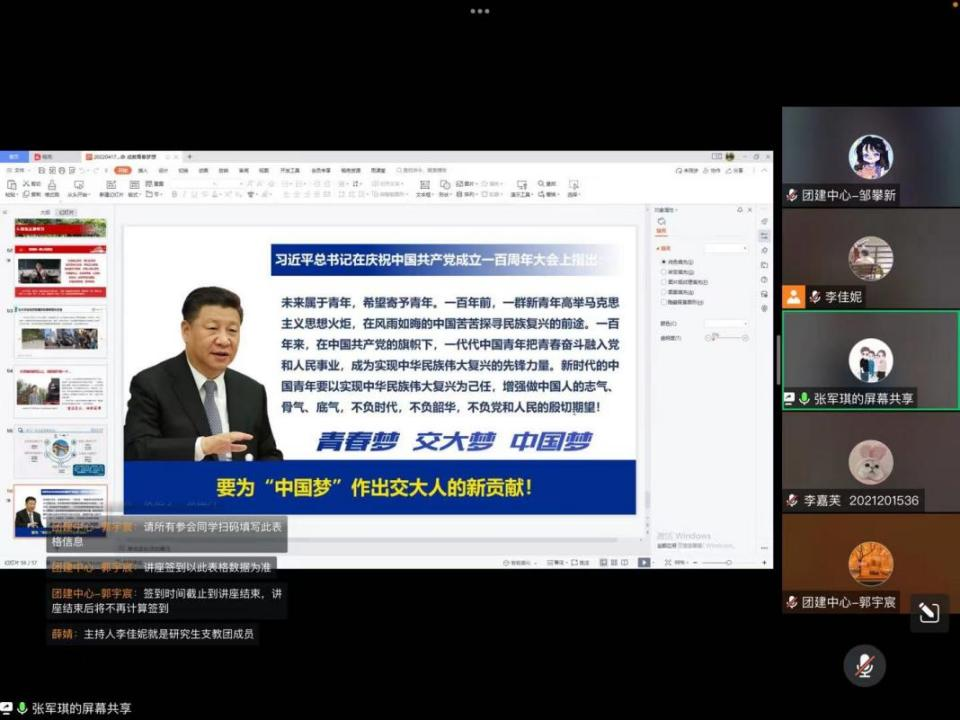Switch to the Insert ribbon tab
The width and height of the screenshot is (960, 720).
(143, 171)
